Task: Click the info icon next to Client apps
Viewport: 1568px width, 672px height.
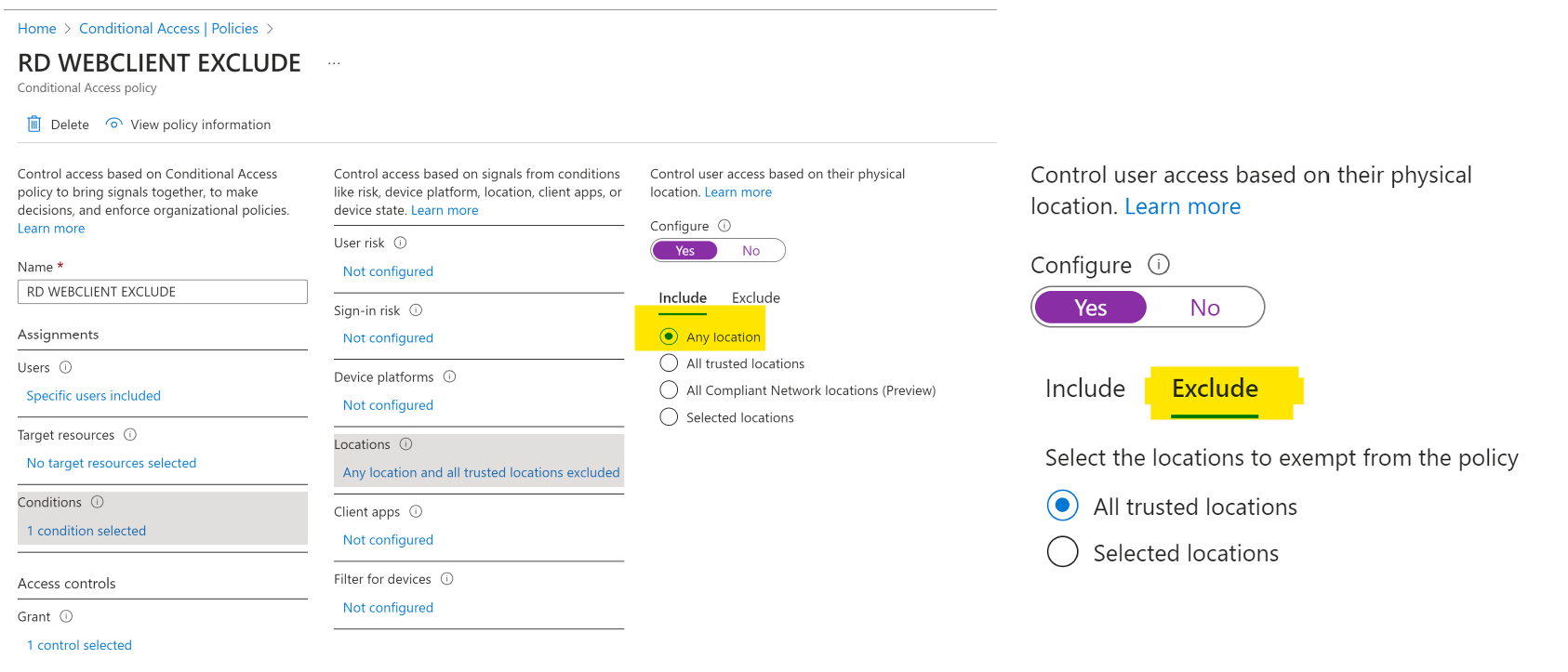Action: point(416,511)
